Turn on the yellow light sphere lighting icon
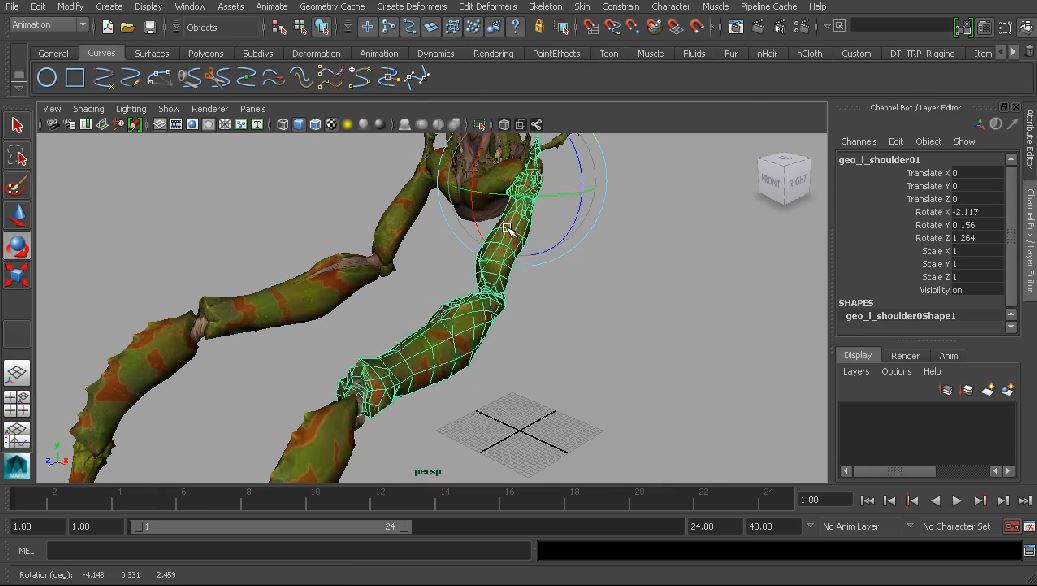 tap(347, 124)
